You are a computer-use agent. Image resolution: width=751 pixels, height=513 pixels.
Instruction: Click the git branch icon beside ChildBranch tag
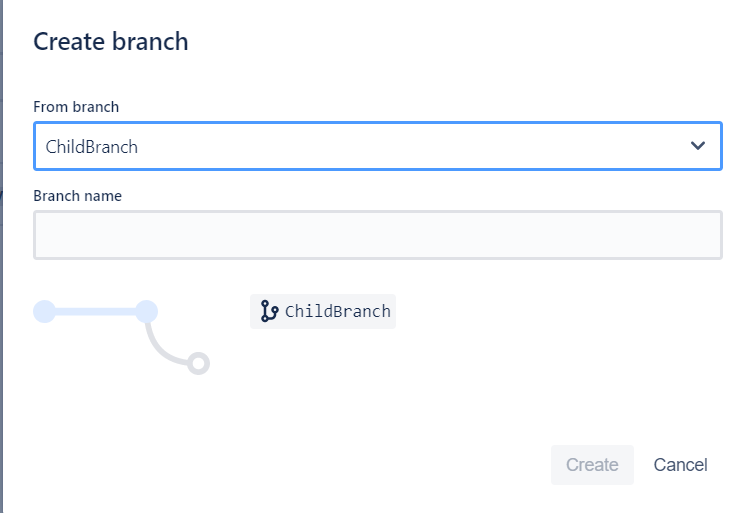click(269, 311)
